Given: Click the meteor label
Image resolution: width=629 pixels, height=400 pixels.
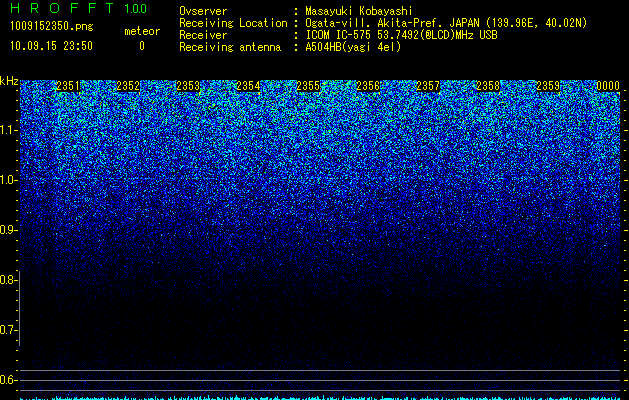Looking at the screenshot, I should pyautogui.click(x=142, y=31).
